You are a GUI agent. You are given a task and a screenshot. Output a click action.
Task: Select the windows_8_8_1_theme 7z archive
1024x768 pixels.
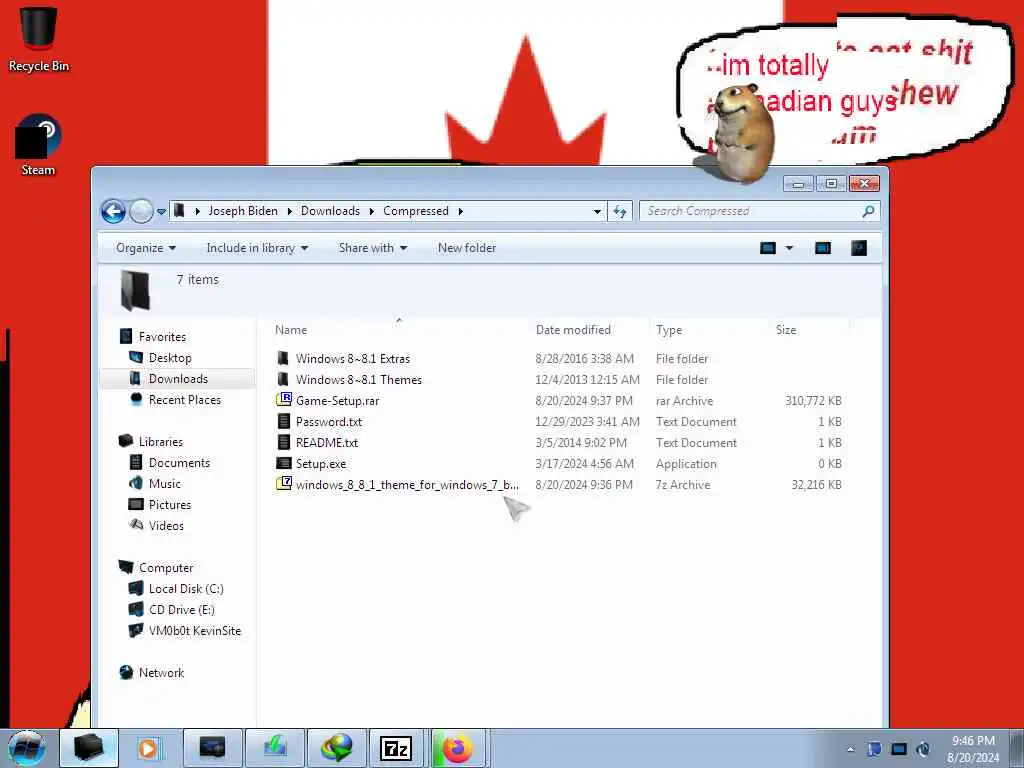coord(407,485)
